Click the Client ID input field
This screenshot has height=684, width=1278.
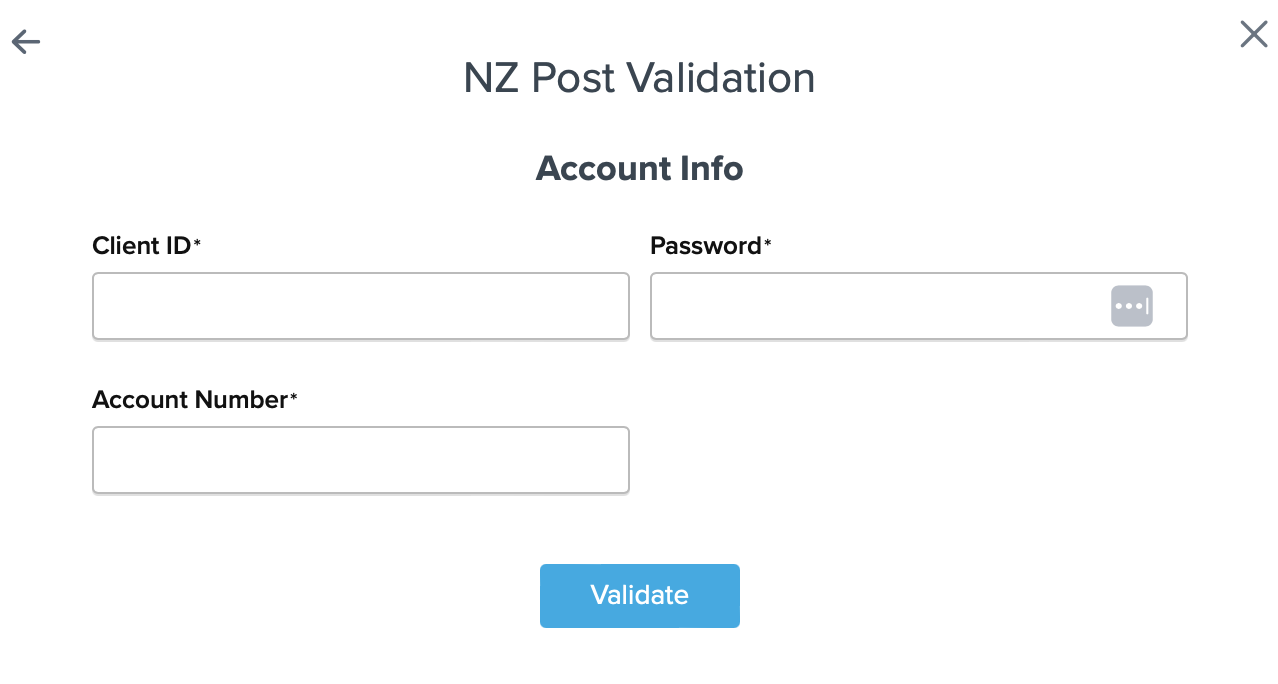point(360,306)
